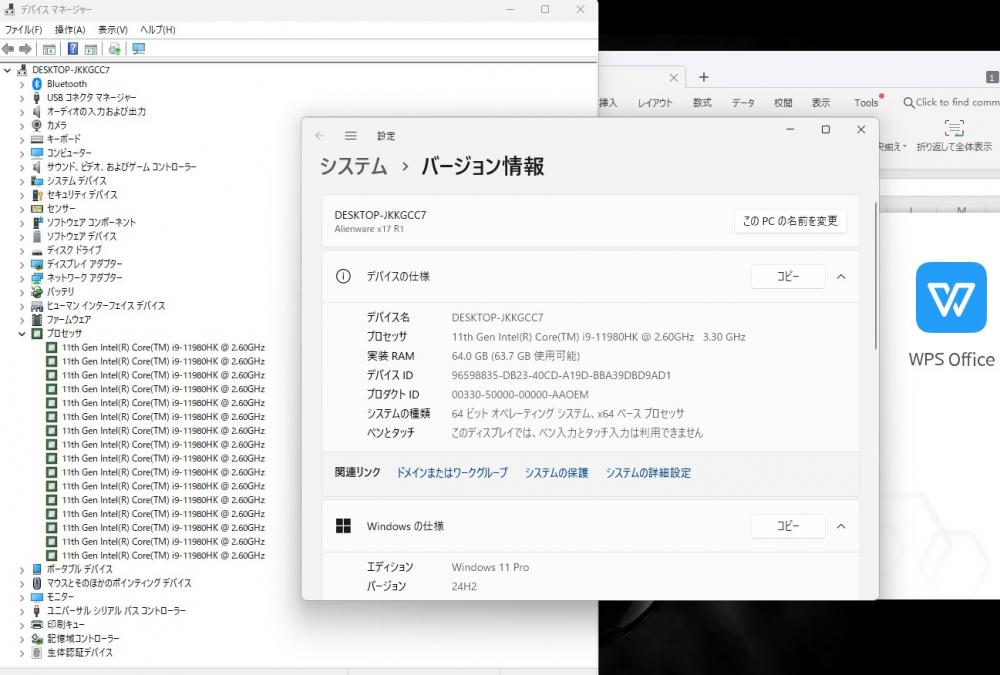Viewport: 1000px width, 675px height.
Task: Click the プロセッサ category icon
Action: [37, 333]
